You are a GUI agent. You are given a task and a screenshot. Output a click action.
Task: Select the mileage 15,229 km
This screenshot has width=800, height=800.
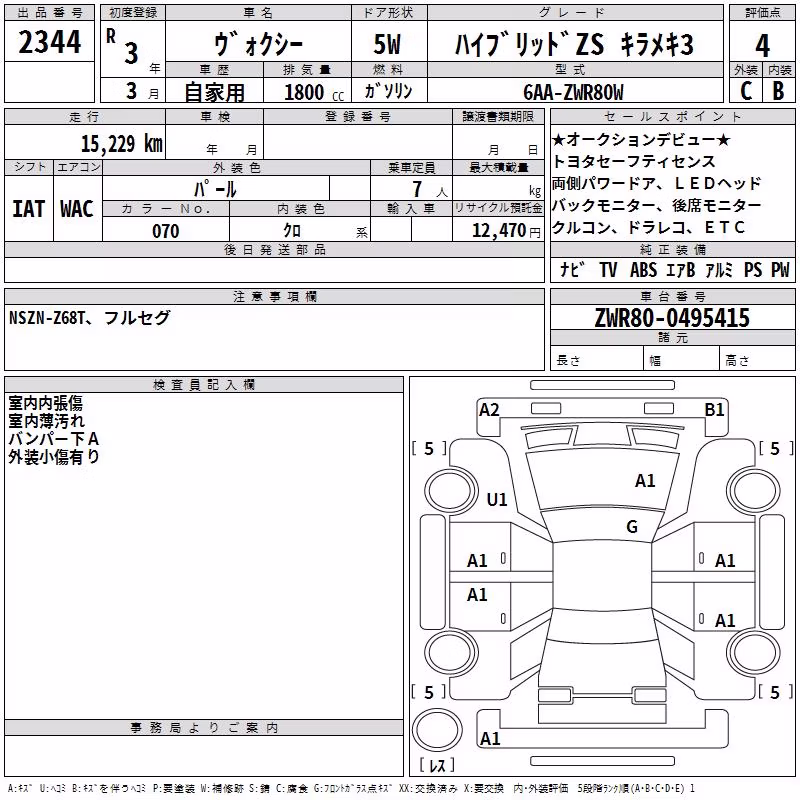point(122,144)
